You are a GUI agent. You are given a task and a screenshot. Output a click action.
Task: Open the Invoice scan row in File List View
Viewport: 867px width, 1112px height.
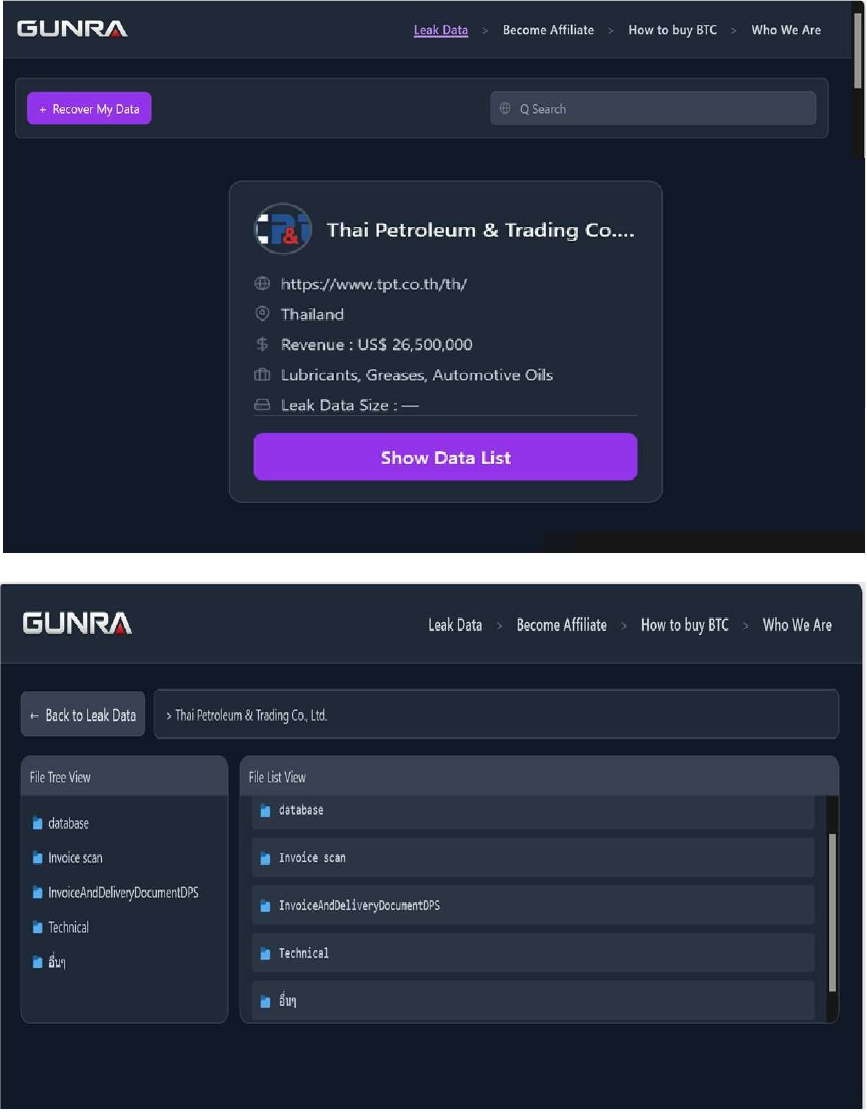click(532, 858)
